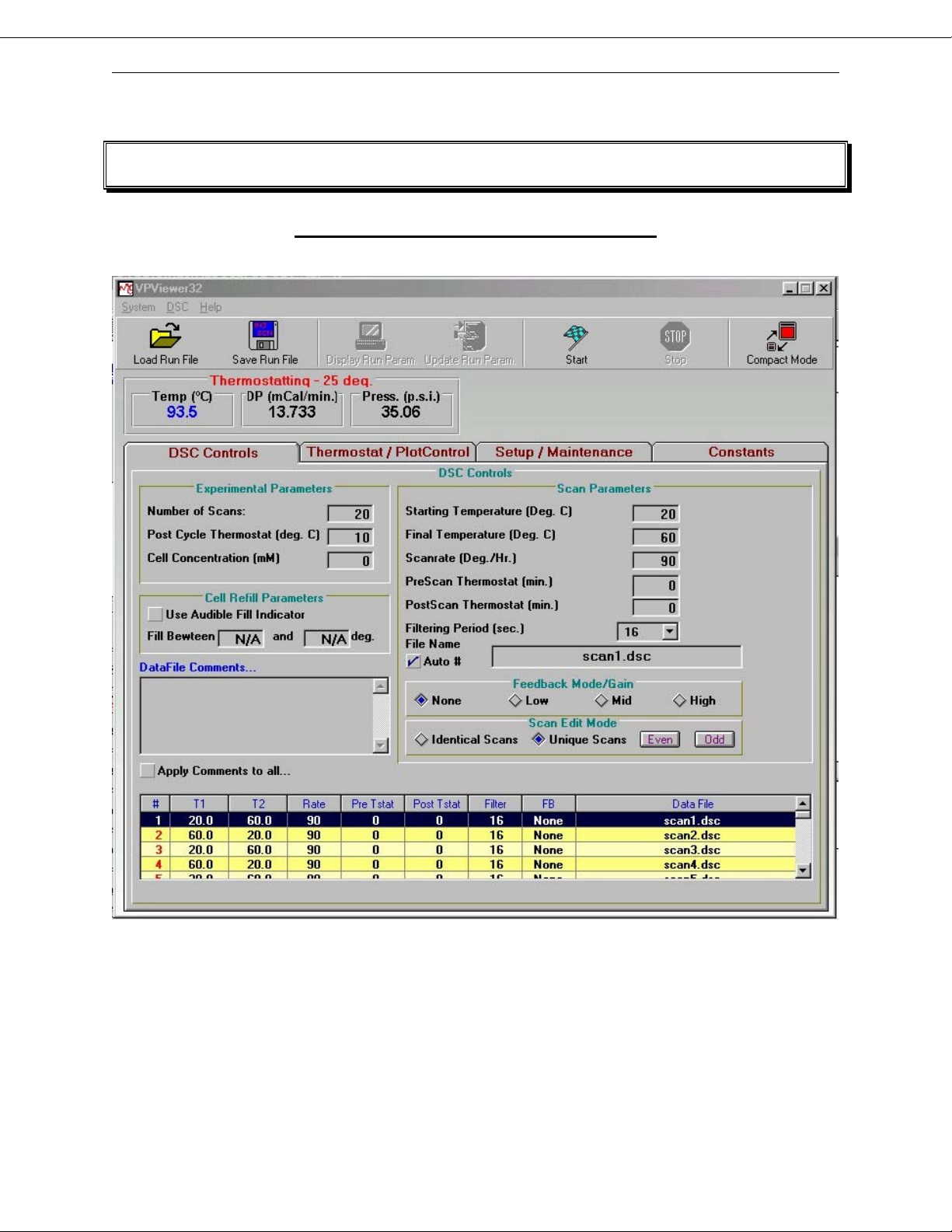Screen dimensions: 952x1232
Task: Click the Post Tstat column header
Action: pos(436,804)
